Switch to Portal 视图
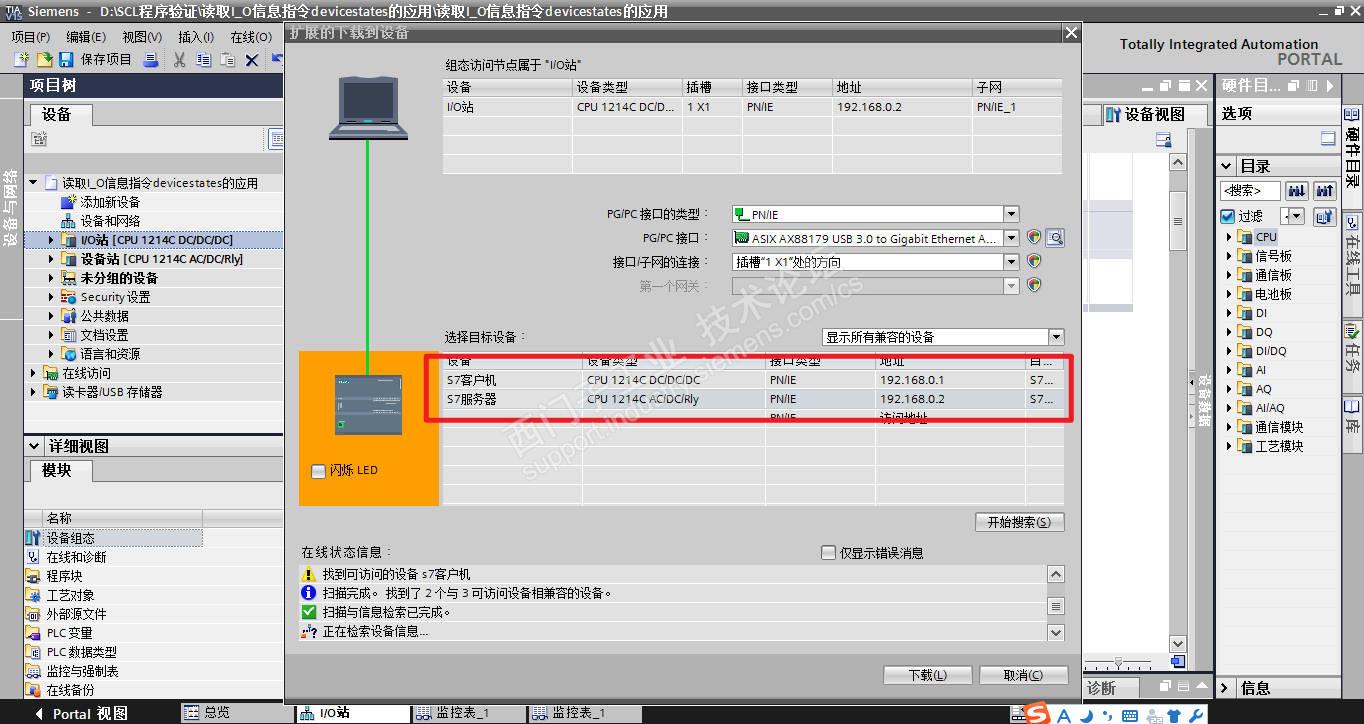 click(81, 713)
